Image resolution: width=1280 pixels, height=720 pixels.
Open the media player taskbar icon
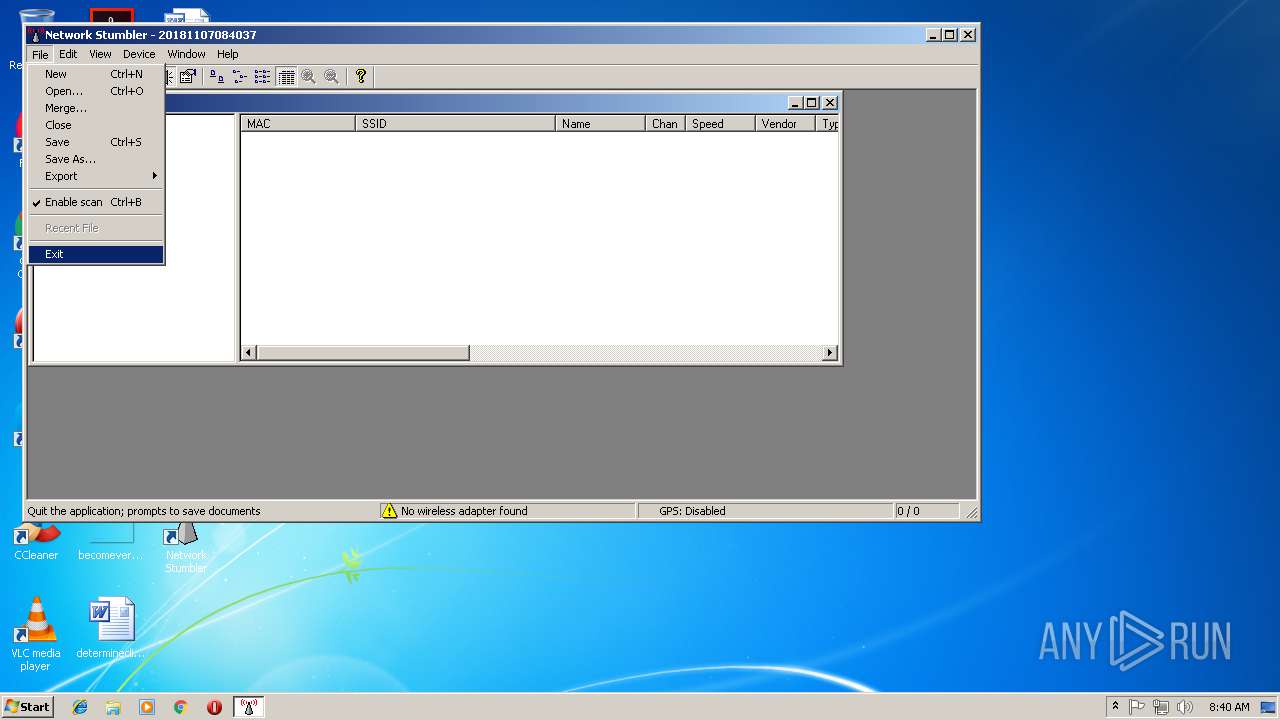[x=147, y=707]
